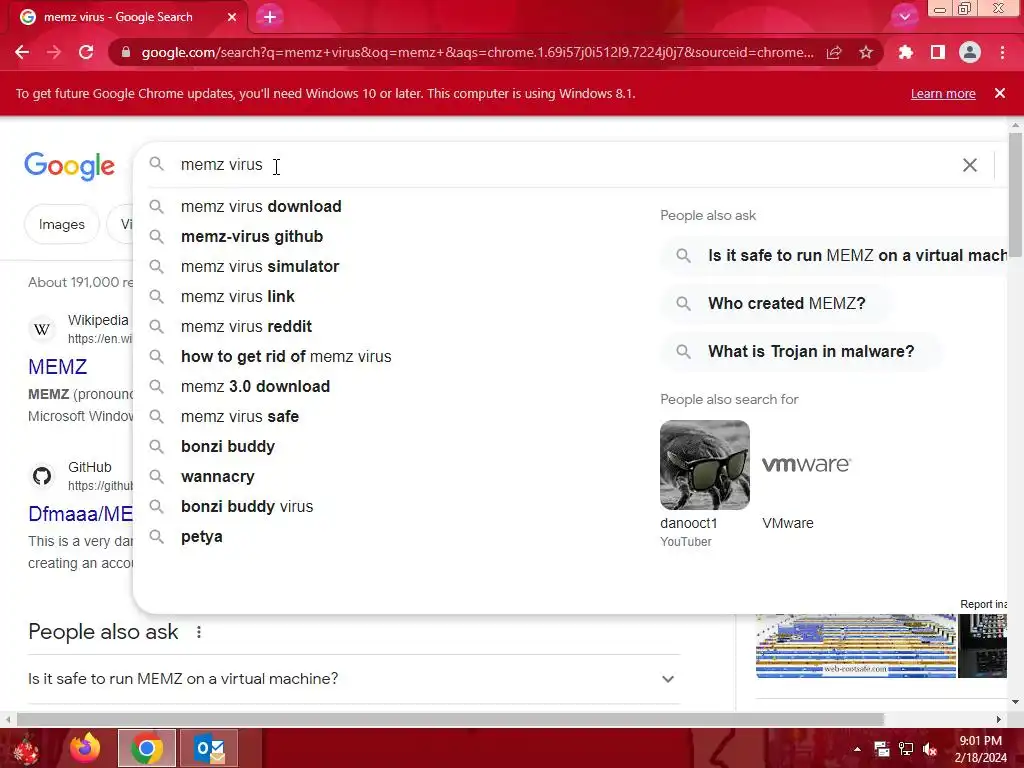Open the Start button ornament icon
This screenshot has width=1024, height=768.
(26, 749)
